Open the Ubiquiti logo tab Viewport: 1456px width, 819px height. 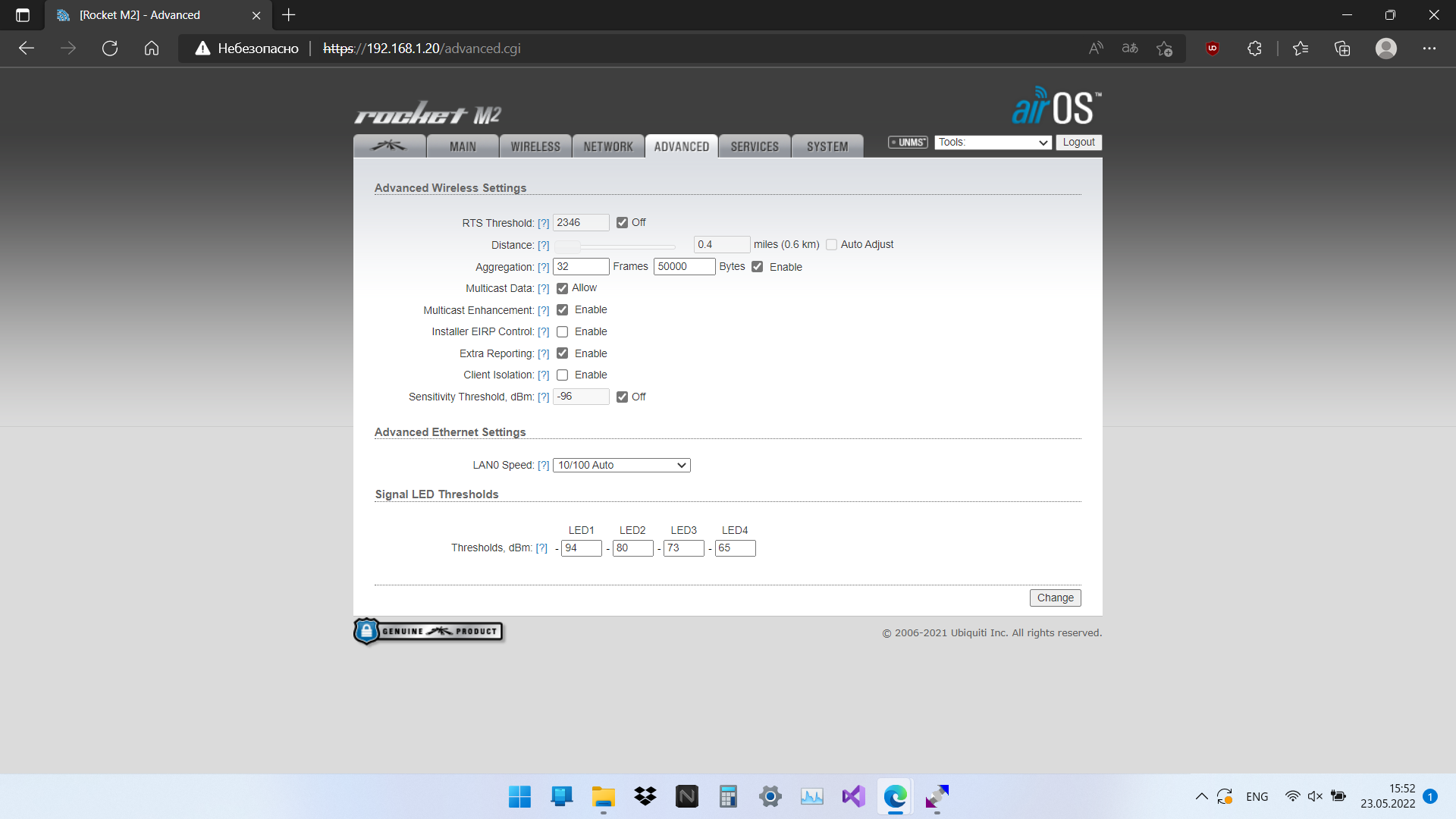[388, 146]
